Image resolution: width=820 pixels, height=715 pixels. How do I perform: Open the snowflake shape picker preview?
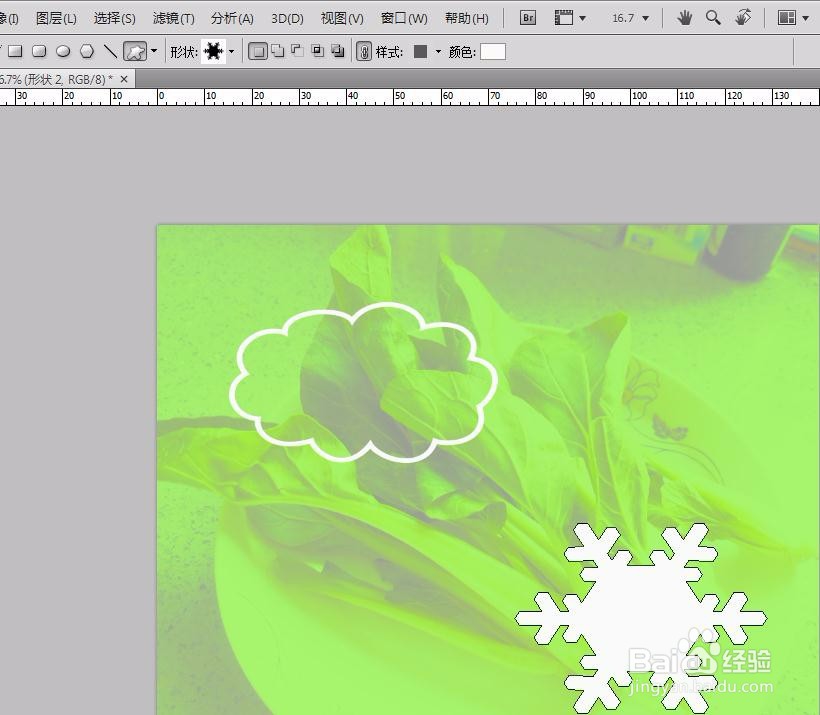(213, 51)
